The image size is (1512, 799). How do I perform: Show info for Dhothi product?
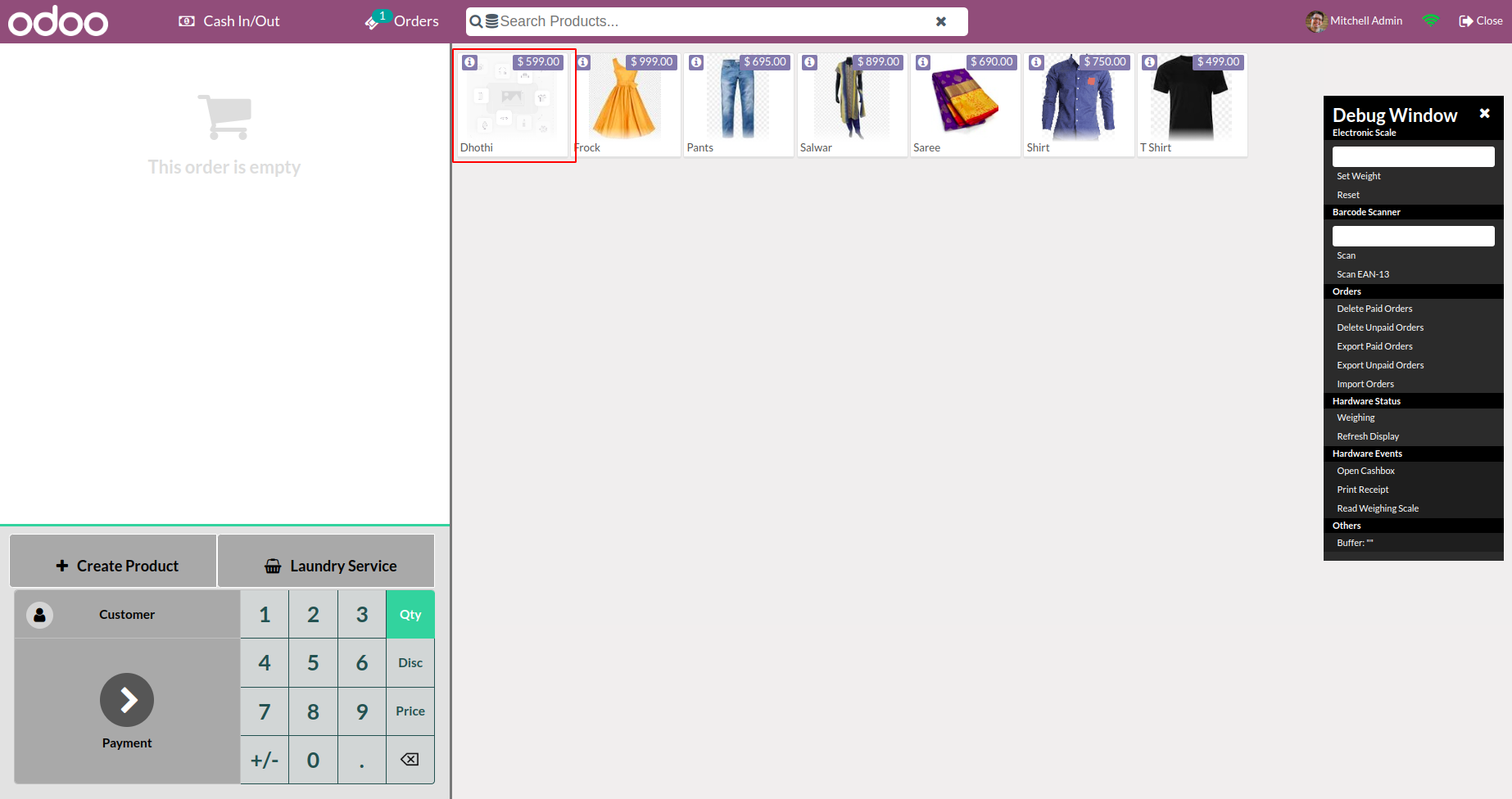point(469,62)
